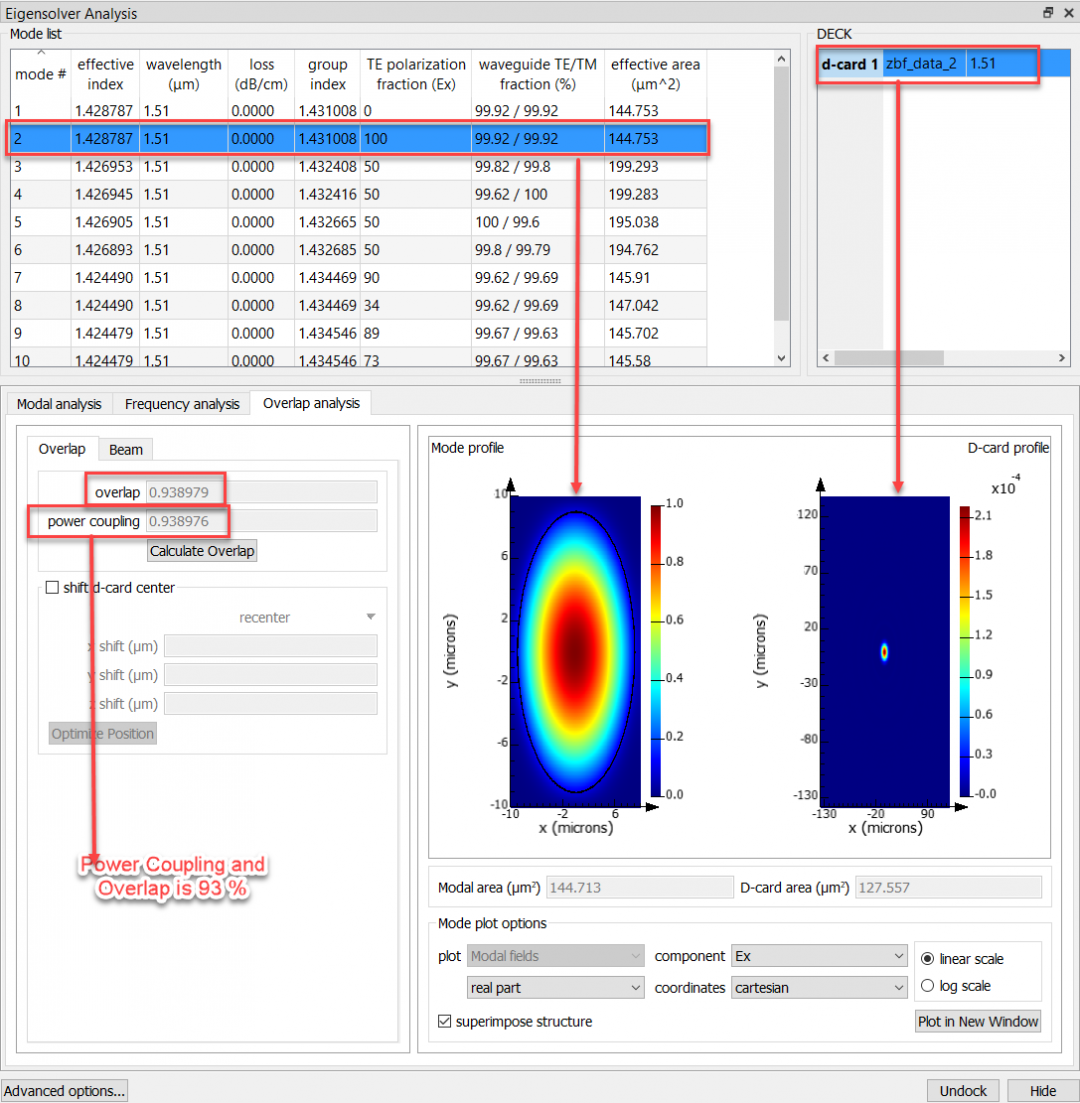Click the Plot in New Window button

pos(977,1021)
